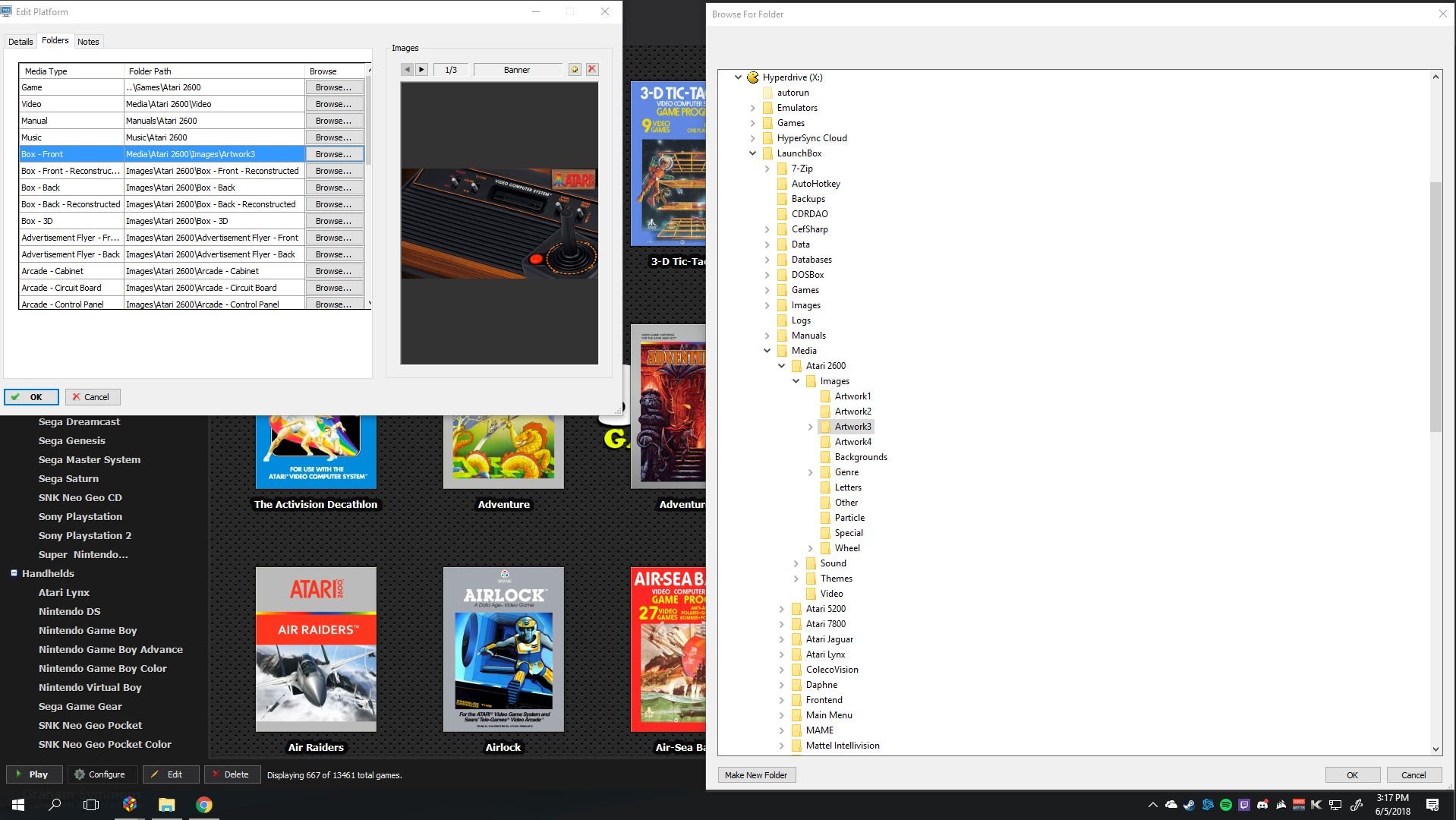Image resolution: width=1456 pixels, height=820 pixels.
Task: Go to the previous image in the Images panel
Action: coord(408,69)
